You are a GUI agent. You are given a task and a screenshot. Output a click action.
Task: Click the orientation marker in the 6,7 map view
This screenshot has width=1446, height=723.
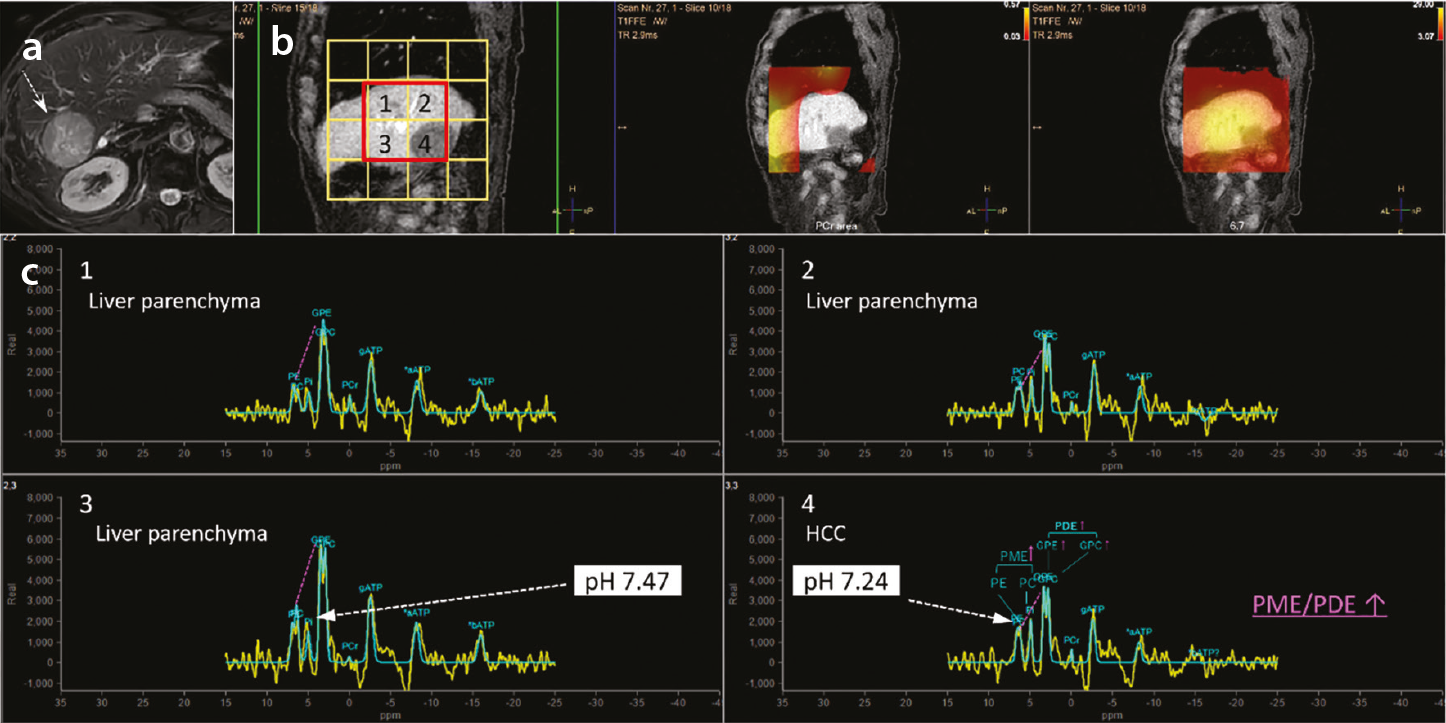pos(1400,207)
